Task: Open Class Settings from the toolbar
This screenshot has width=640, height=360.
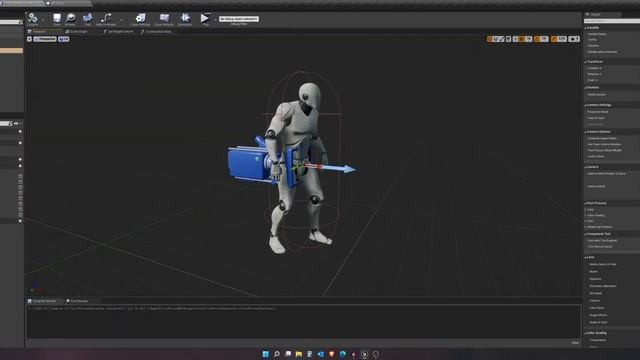Action: (x=140, y=19)
